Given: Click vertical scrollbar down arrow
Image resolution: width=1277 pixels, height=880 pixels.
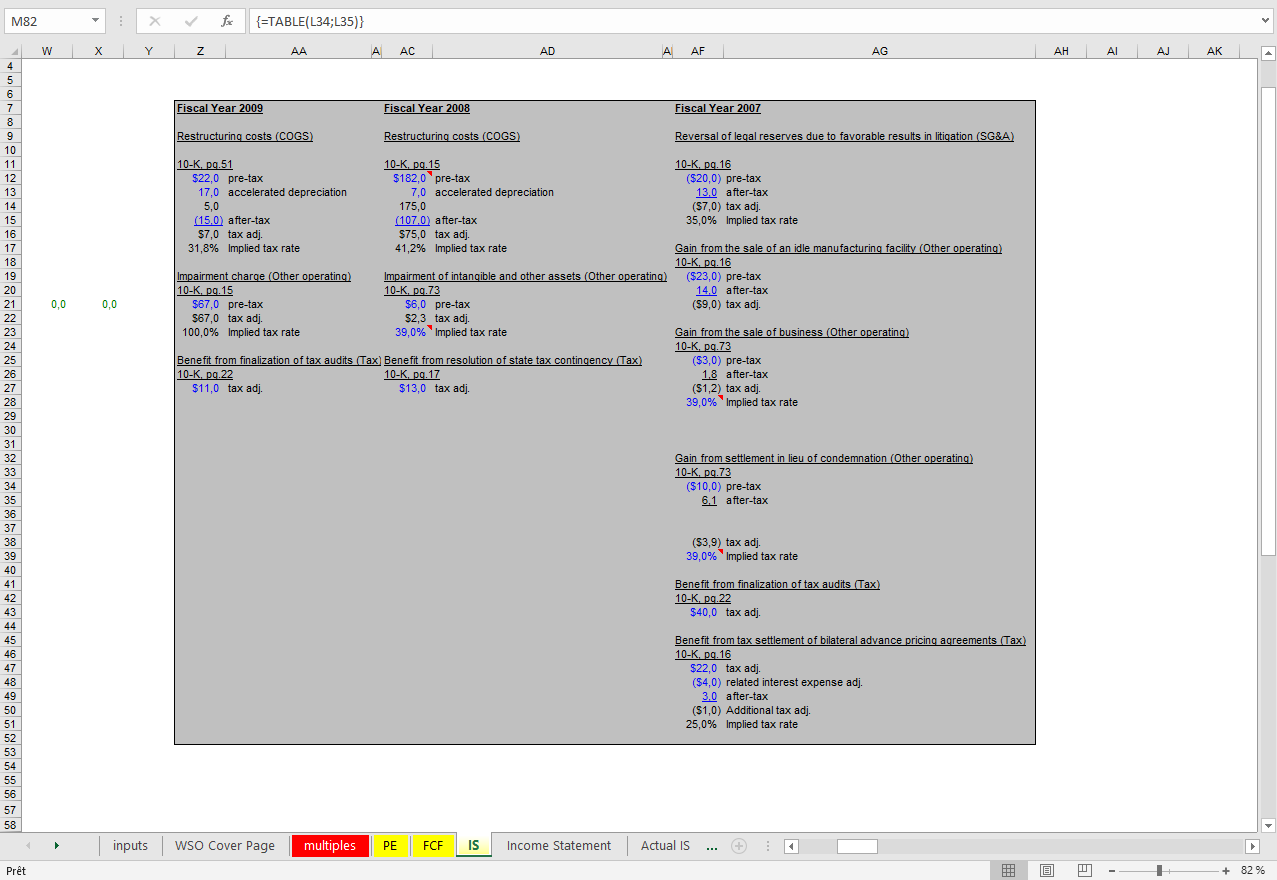Looking at the screenshot, I should pyautogui.click(x=1268, y=825).
